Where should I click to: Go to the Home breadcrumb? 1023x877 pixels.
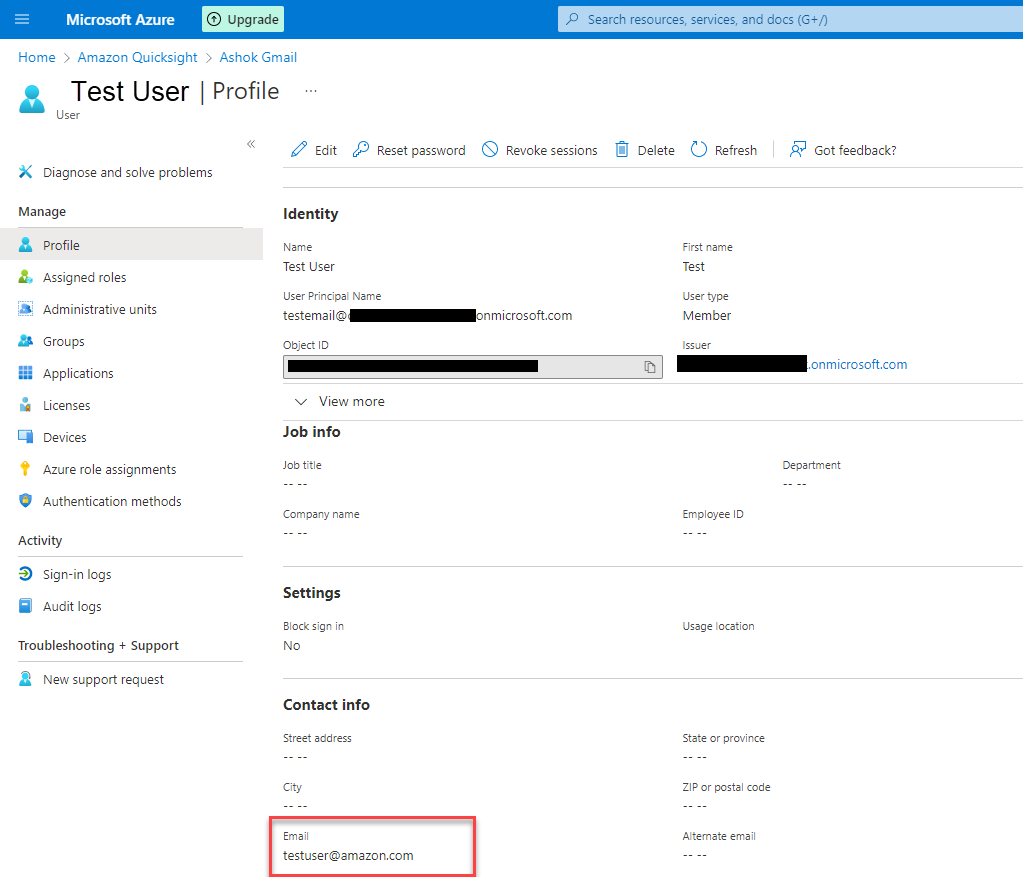pos(37,57)
